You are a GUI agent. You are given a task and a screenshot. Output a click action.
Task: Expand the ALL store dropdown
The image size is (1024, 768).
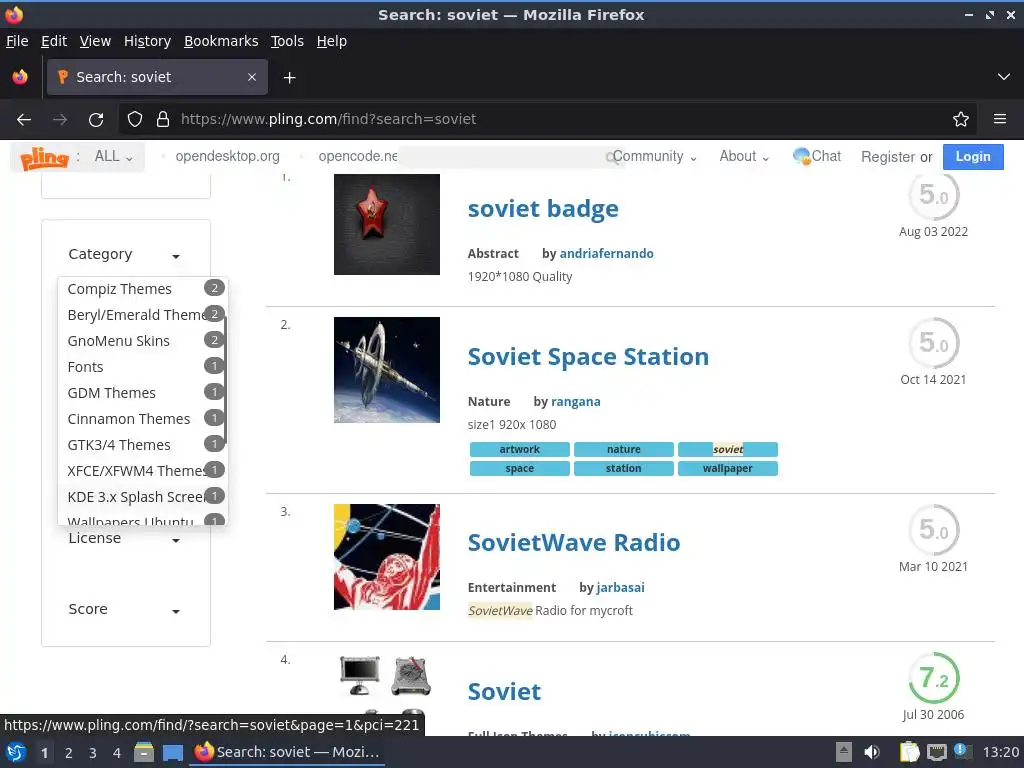(x=114, y=157)
